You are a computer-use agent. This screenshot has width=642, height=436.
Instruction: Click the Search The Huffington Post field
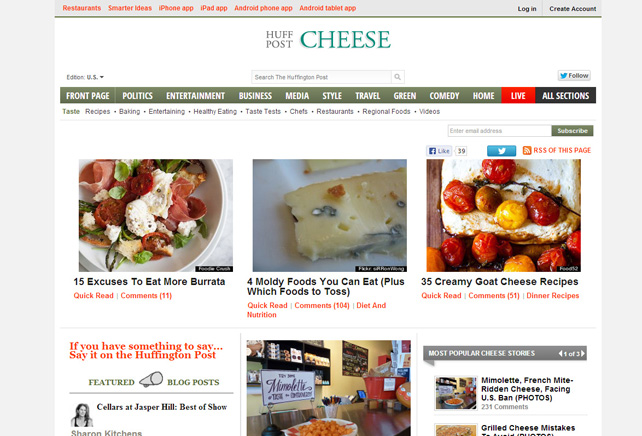pos(321,77)
